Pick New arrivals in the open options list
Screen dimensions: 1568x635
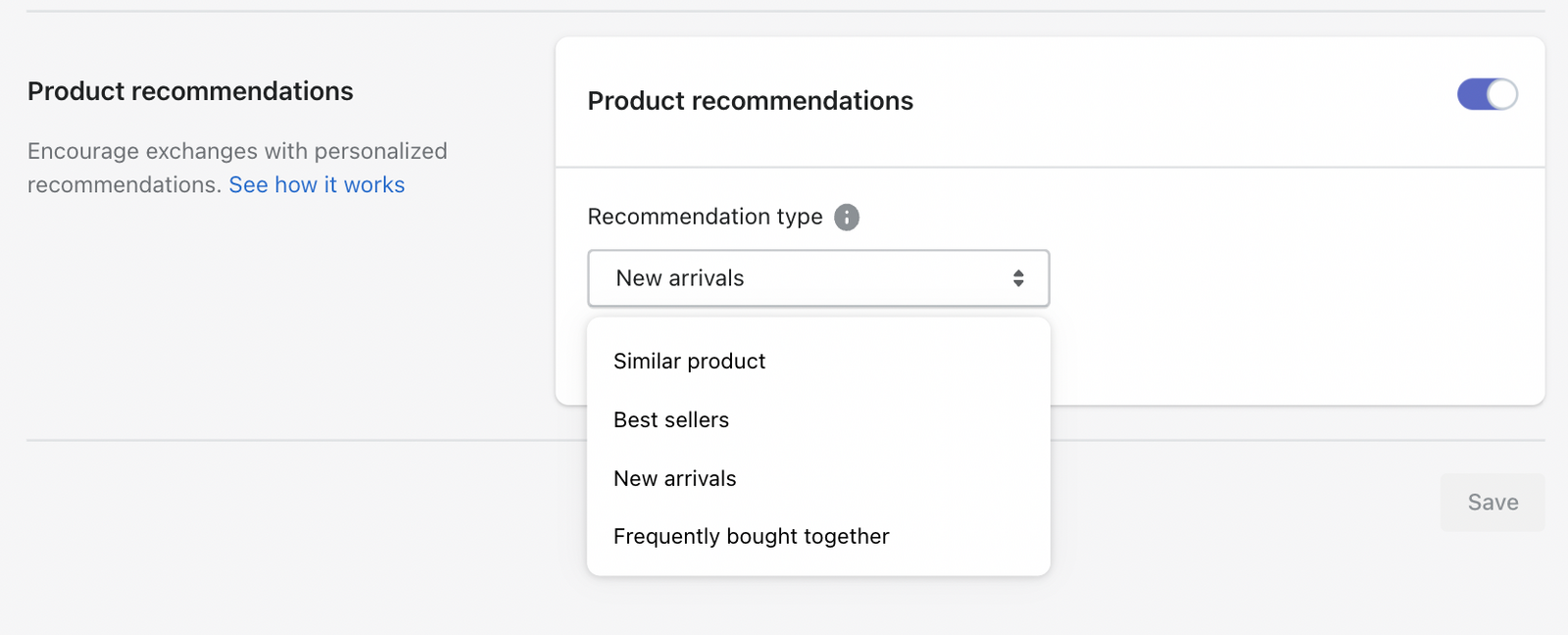pyautogui.click(x=674, y=479)
